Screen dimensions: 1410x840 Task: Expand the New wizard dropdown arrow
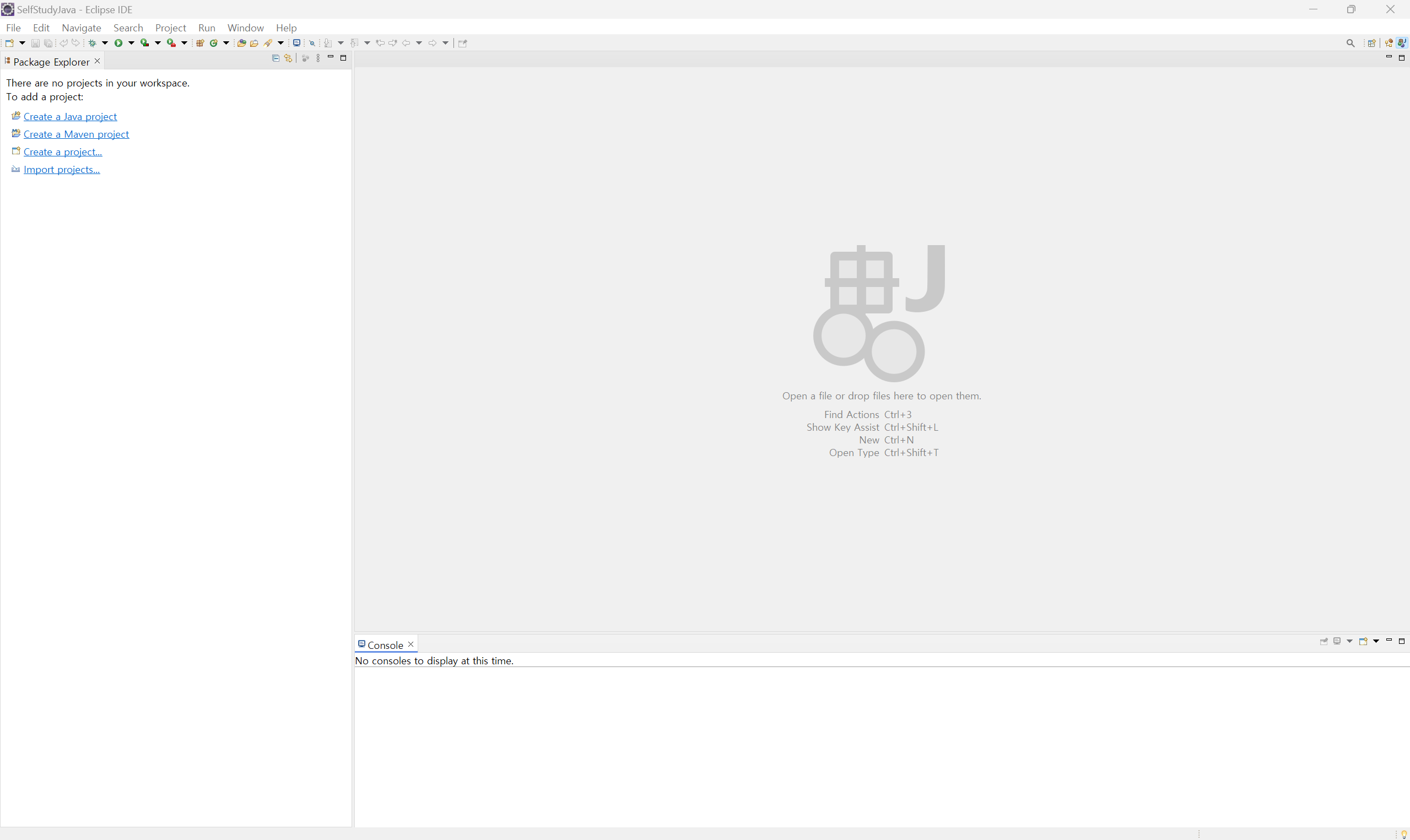[x=23, y=43]
